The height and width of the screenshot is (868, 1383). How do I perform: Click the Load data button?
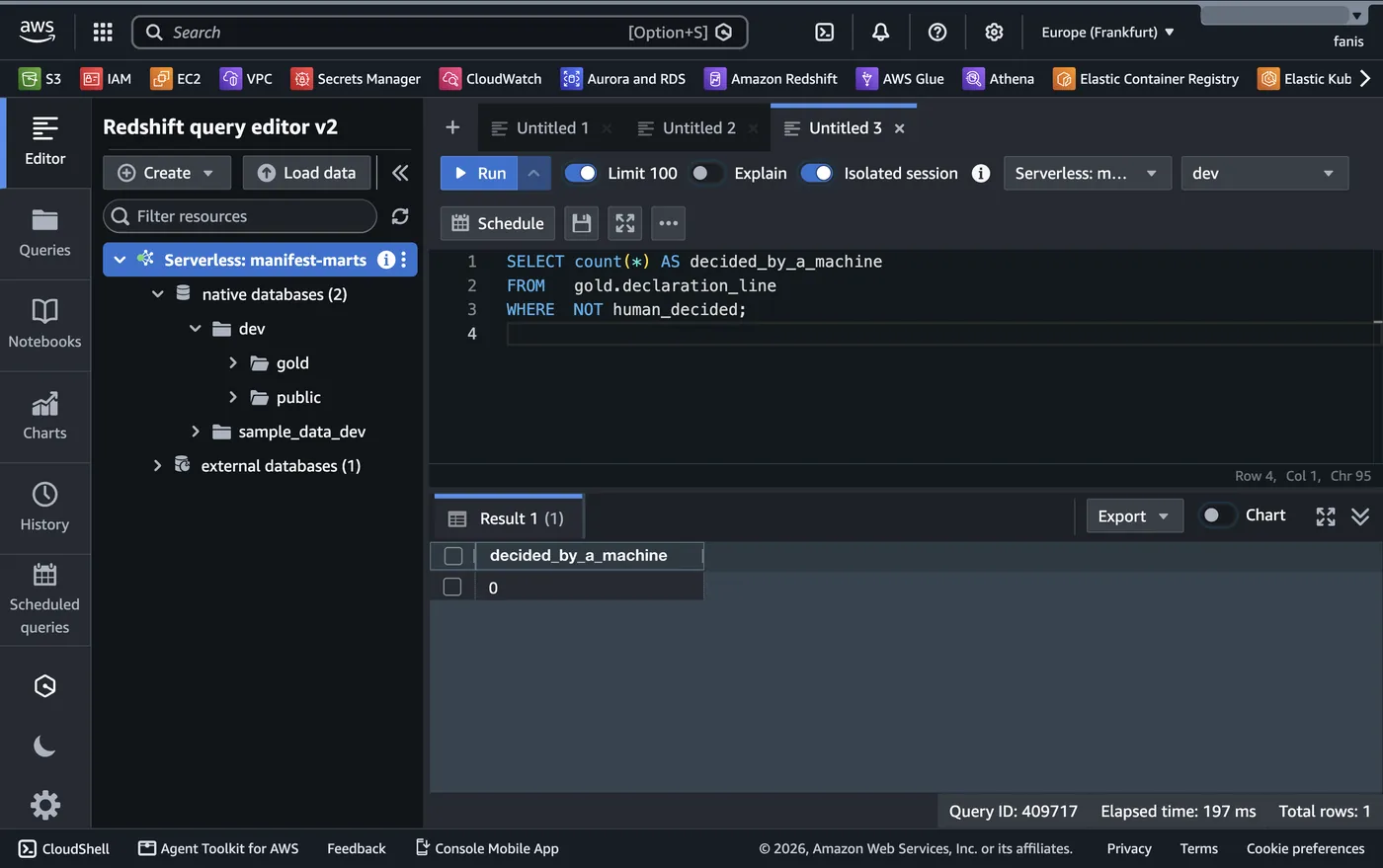click(306, 173)
